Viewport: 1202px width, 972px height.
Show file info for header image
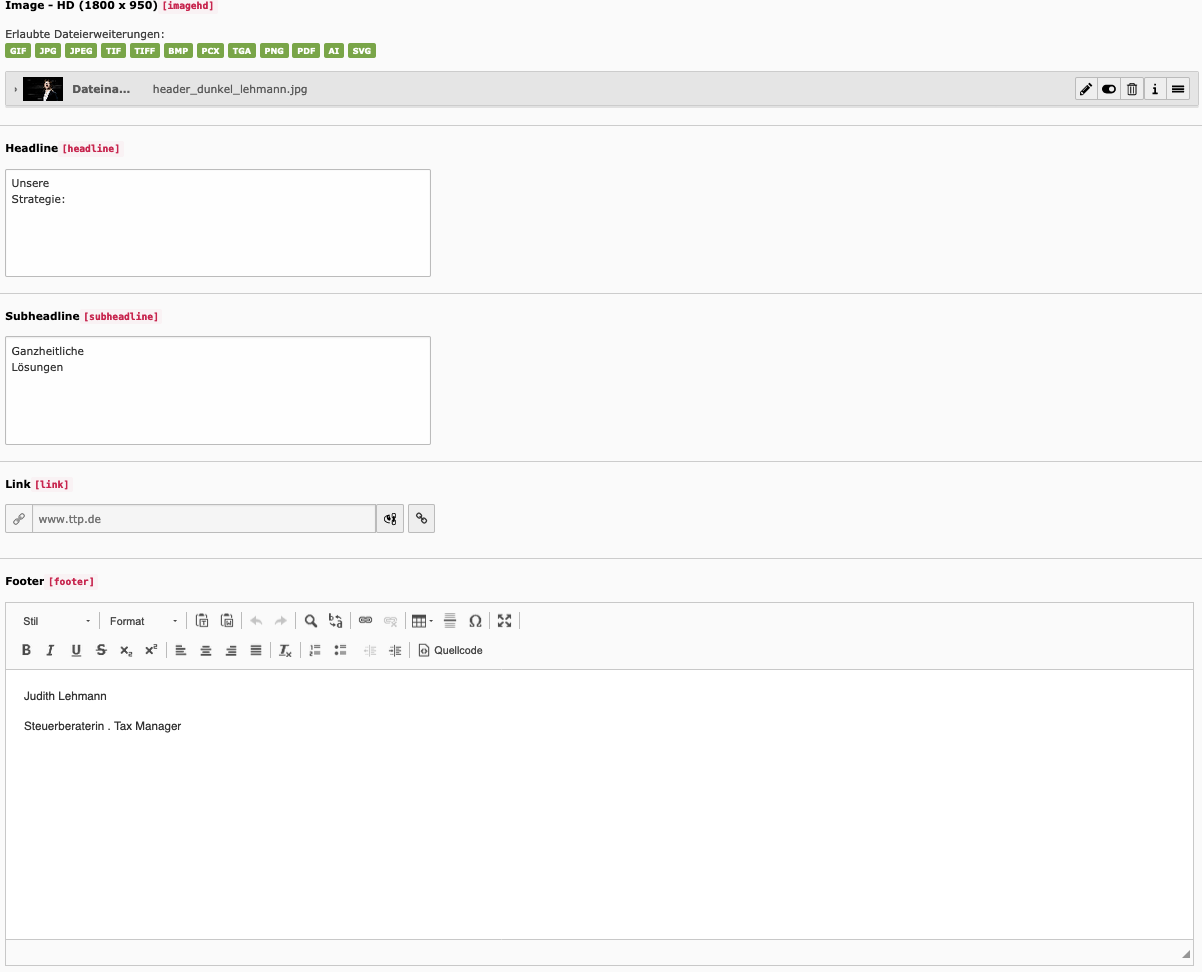1155,89
